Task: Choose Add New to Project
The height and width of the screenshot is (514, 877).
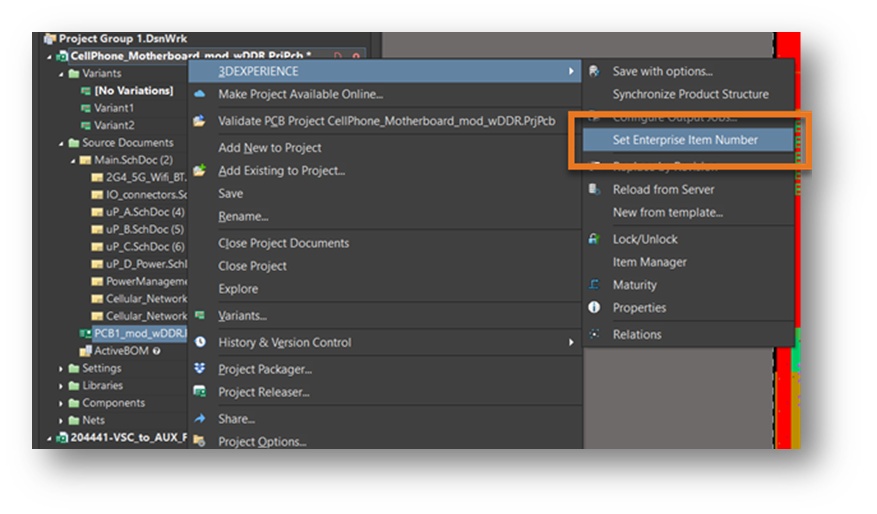Action: click(270, 148)
